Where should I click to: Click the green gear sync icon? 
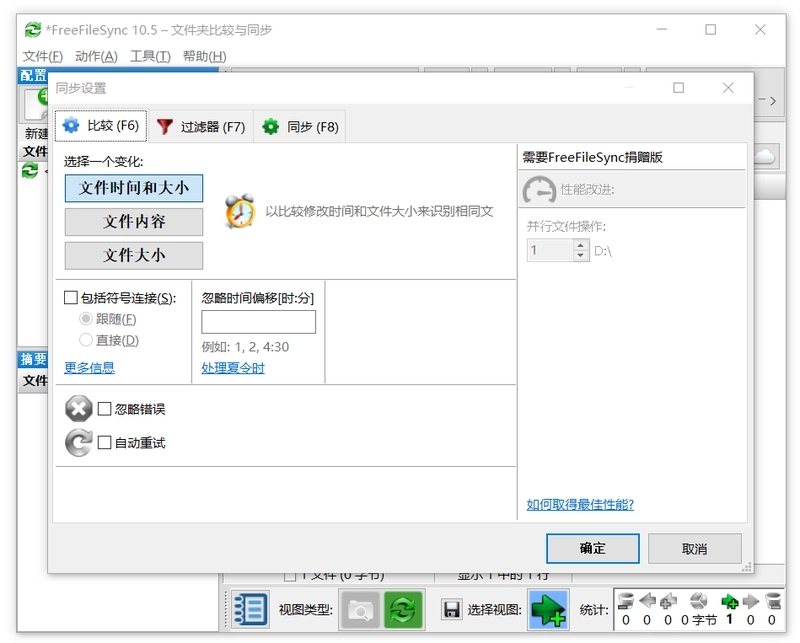tap(270, 127)
